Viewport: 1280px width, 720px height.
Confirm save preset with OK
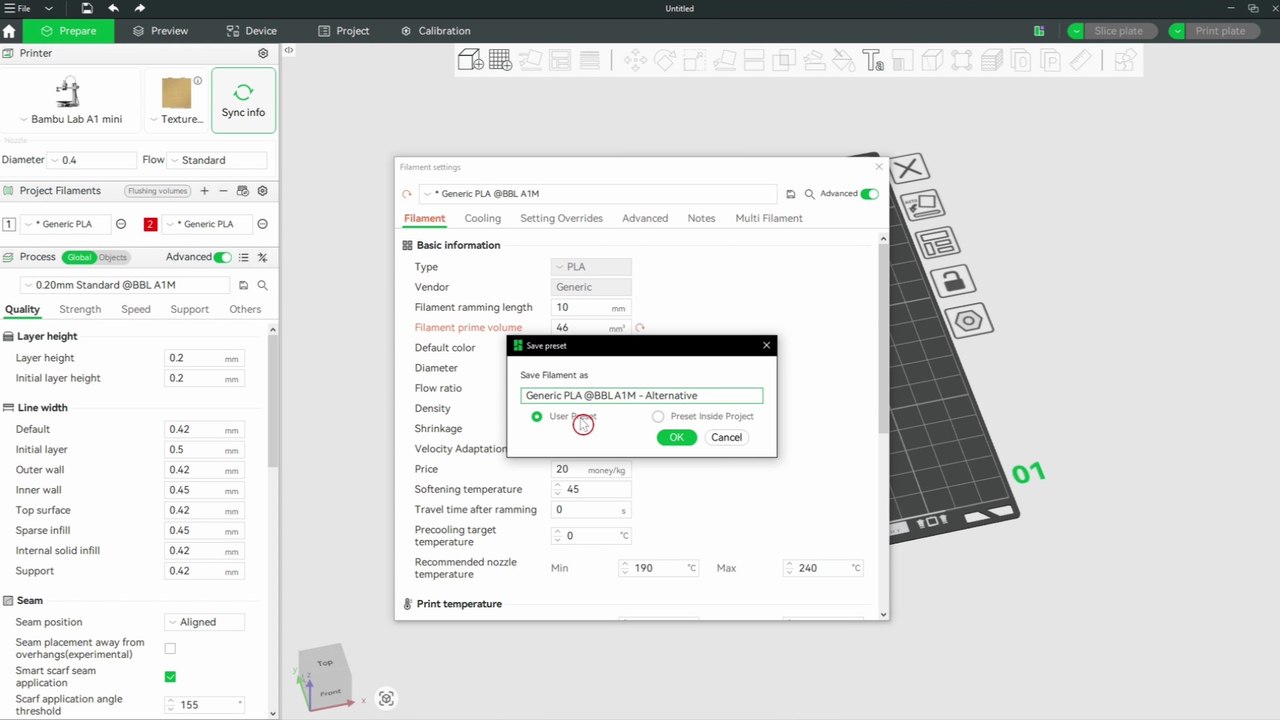point(676,437)
